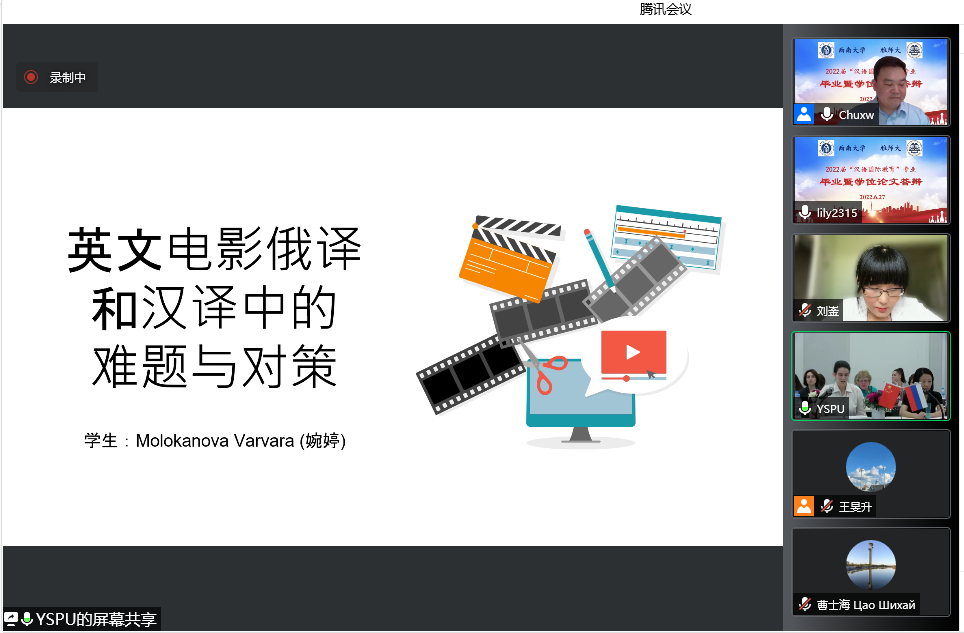Click the blue host icon on Chuxw's tile
The height and width of the screenshot is (633, 964).
(x=804, y=114)
